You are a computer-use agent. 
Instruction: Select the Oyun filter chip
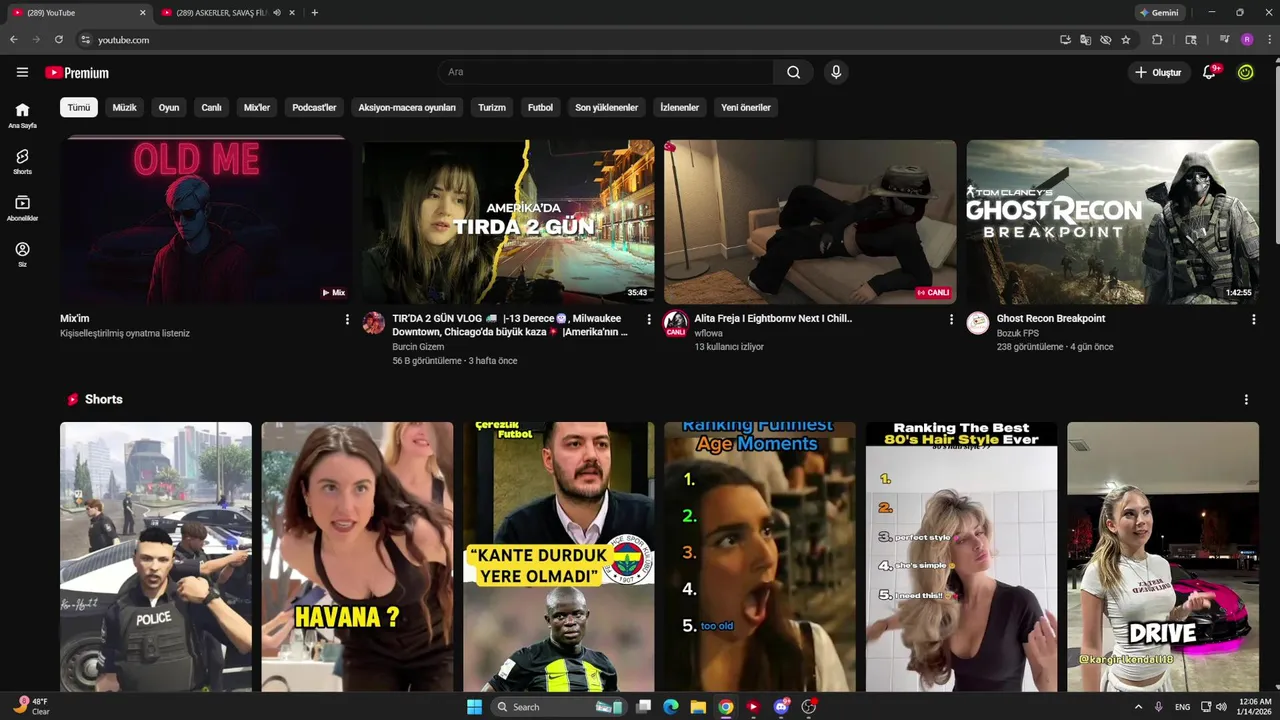[169, 107]
